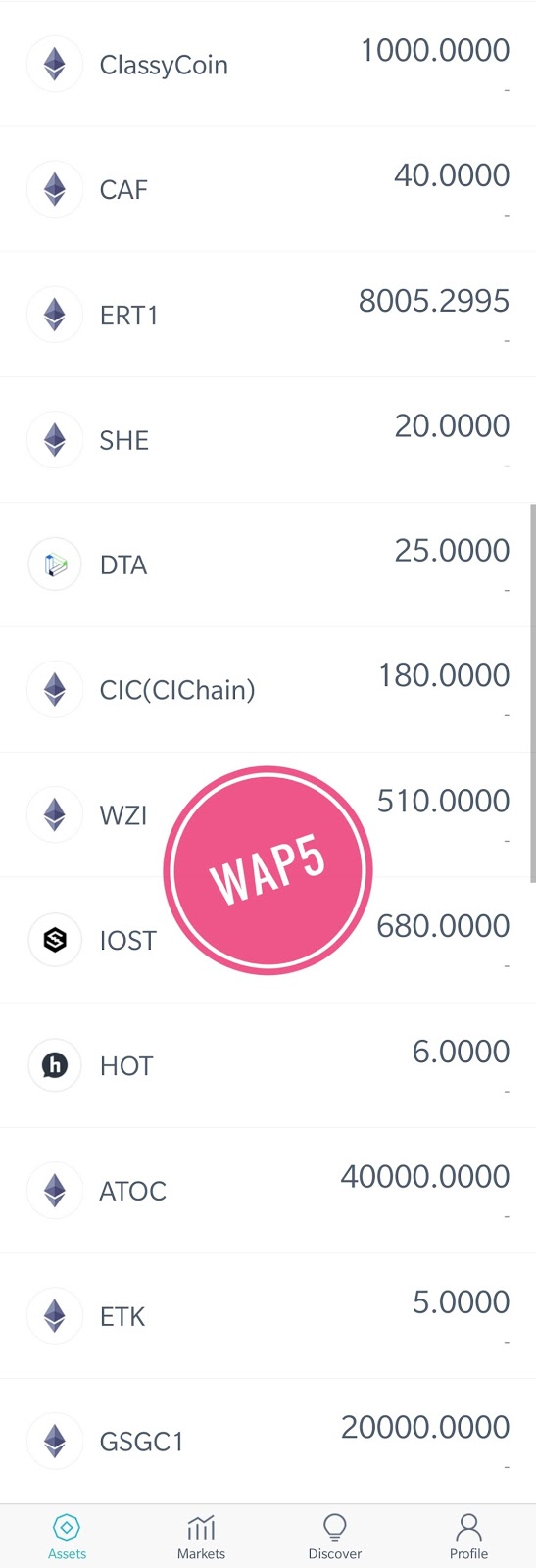This screenshot has height=1568, width=536.
Task: Open the CIC(CIChain) asset entry
Action: 268,690
